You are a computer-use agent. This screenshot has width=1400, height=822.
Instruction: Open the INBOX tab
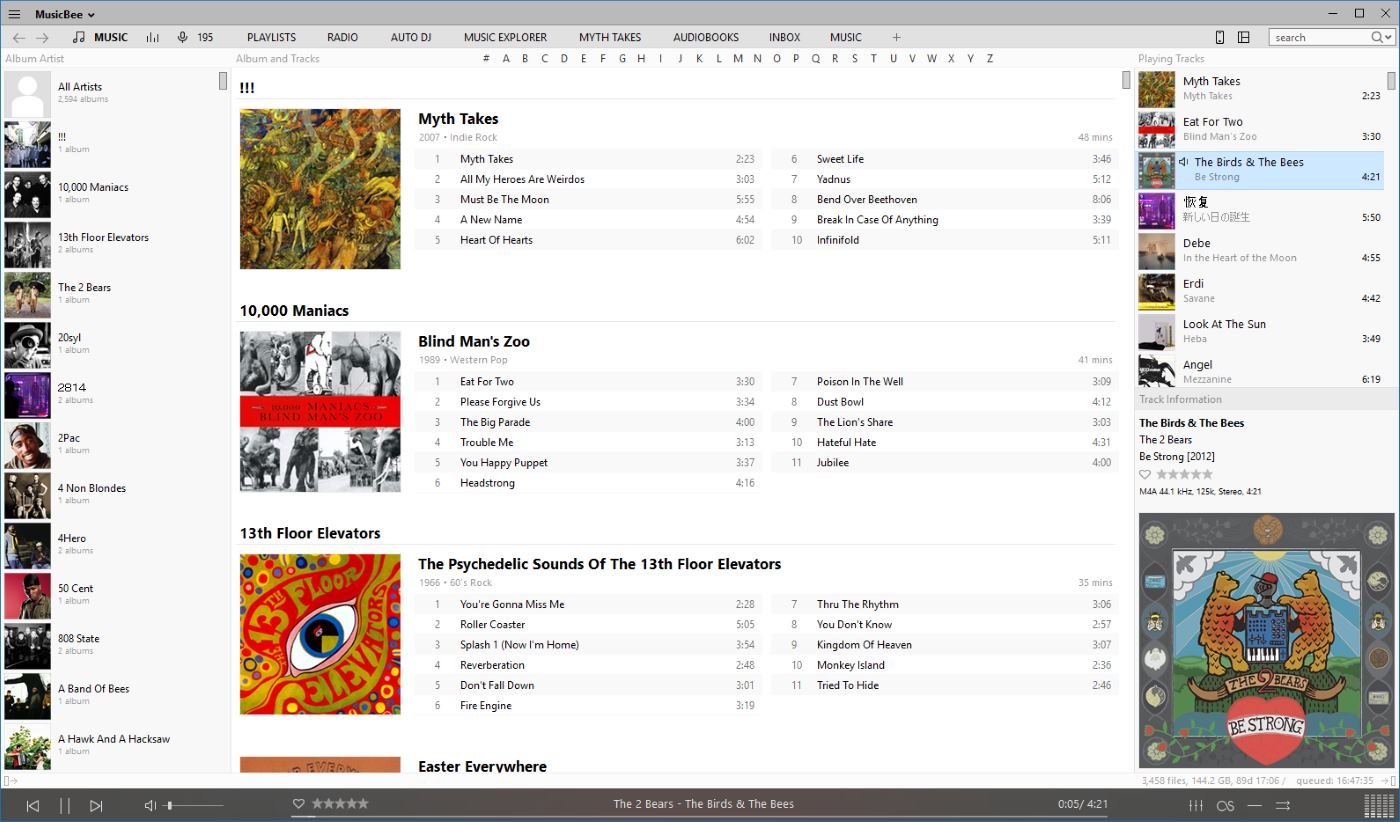tap(785, 37)
